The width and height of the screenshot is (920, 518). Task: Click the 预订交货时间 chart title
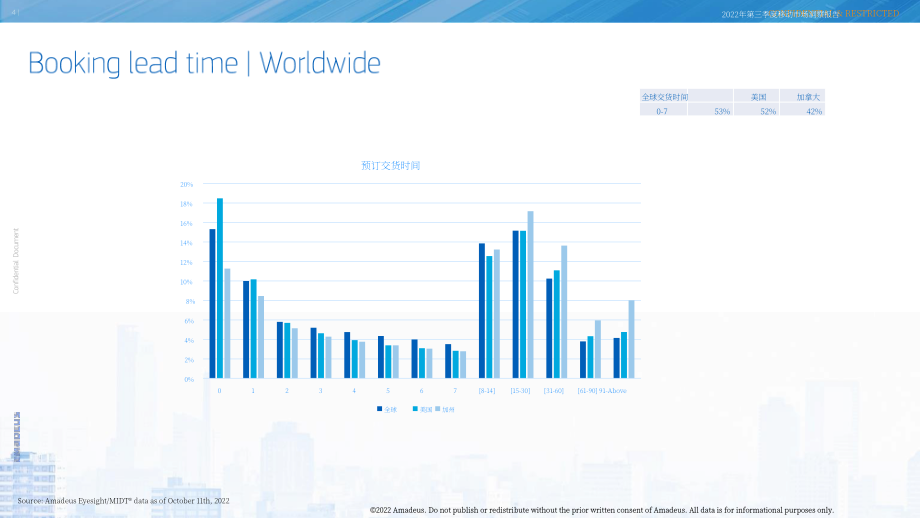pyautogui.click(x=391, y=165)
